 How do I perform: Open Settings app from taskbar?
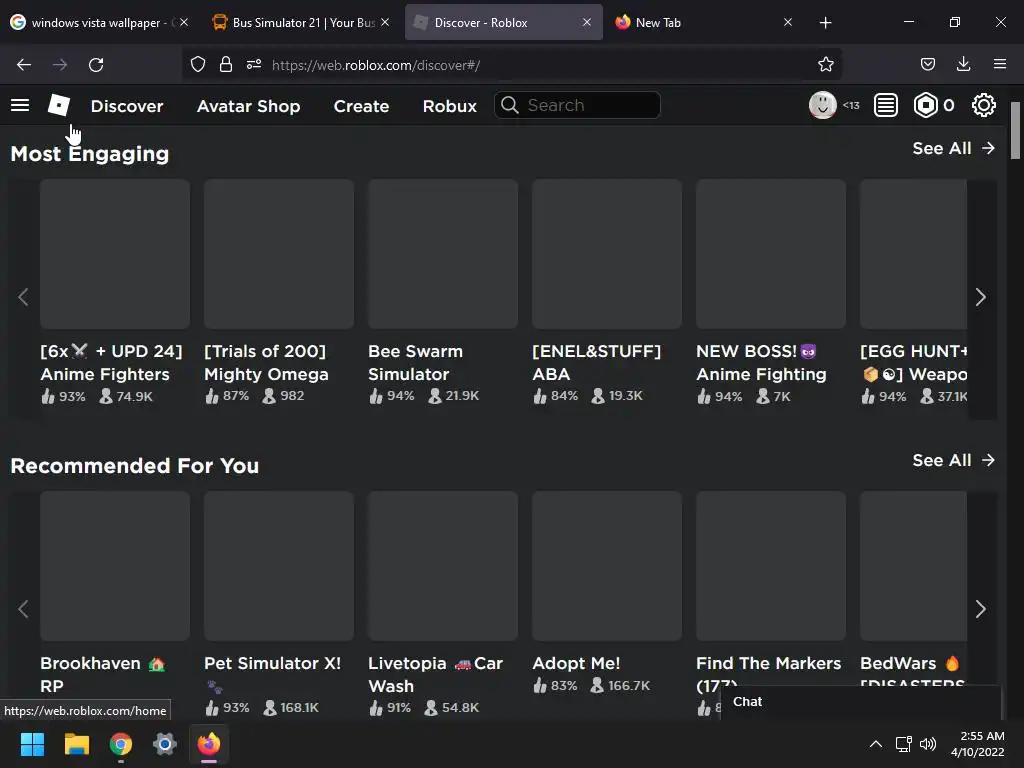tap(165, 744)
